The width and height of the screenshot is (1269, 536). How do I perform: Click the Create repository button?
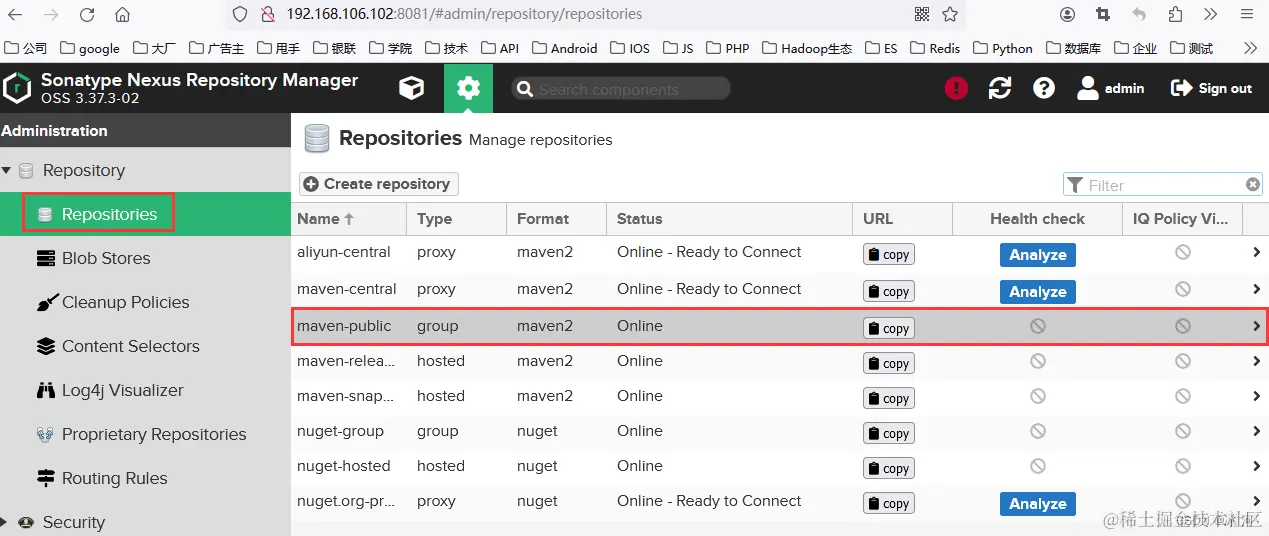tap(379, 184)
